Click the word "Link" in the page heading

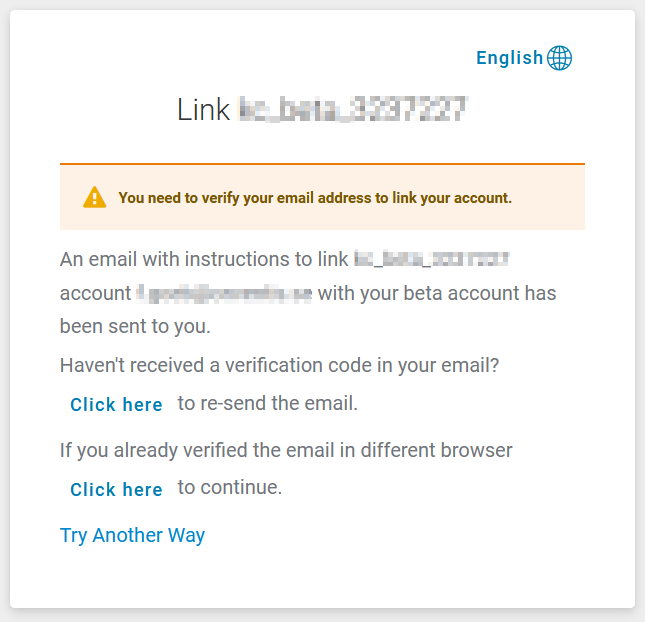[x=203, y=109]
